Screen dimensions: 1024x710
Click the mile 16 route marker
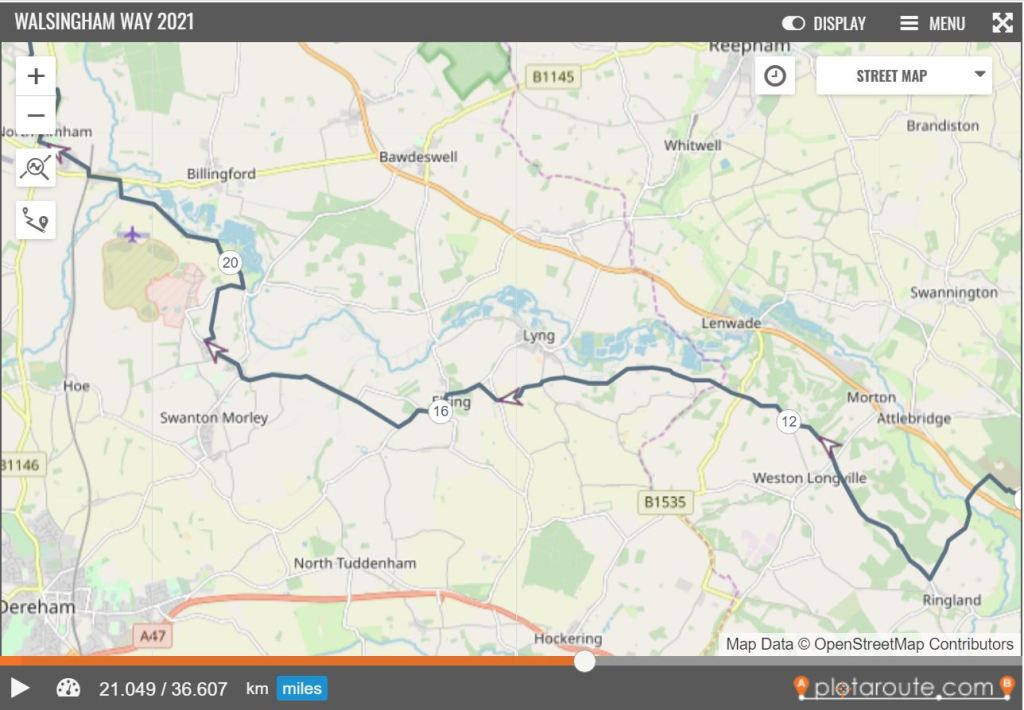(441, 411)
